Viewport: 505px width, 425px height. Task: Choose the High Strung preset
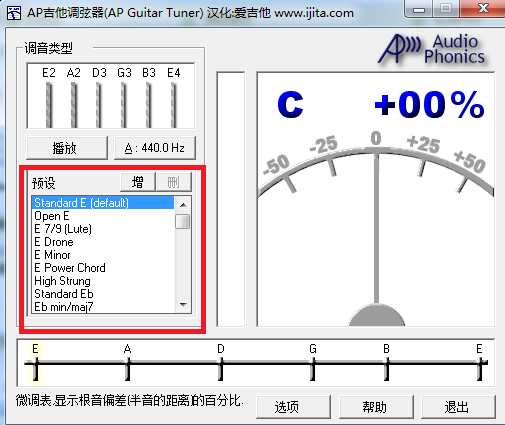103,281
